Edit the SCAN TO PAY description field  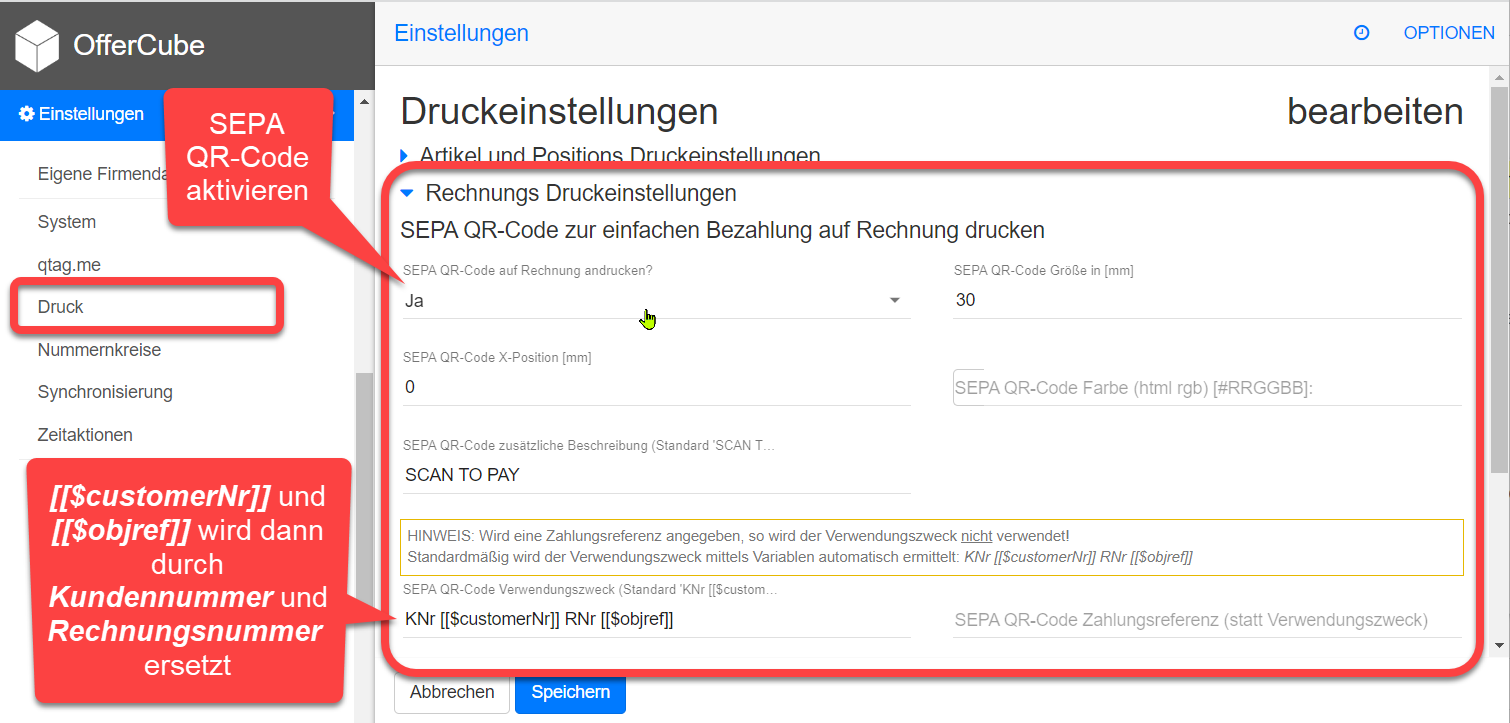tap(656, 475)
